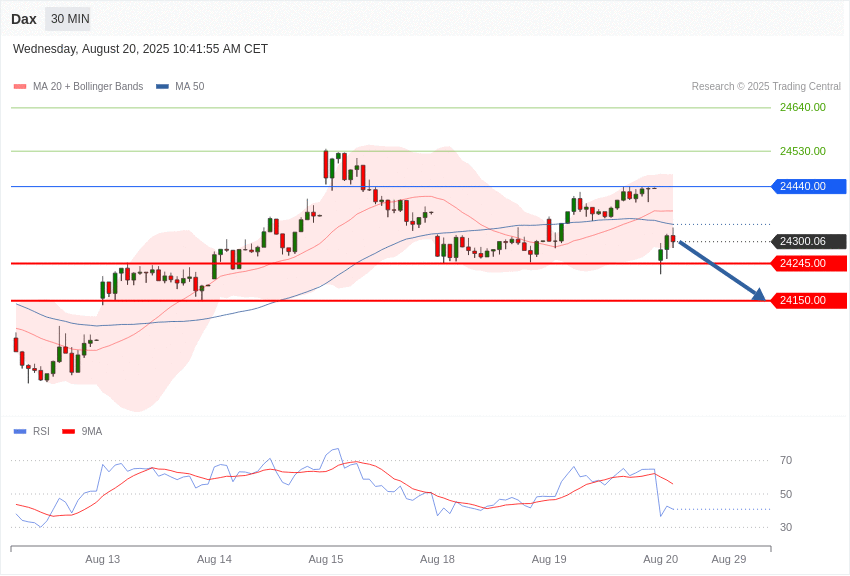Click the green 24530.00 resistance label
The height and width of the screenshot is (576, 850).
point(803,151)
